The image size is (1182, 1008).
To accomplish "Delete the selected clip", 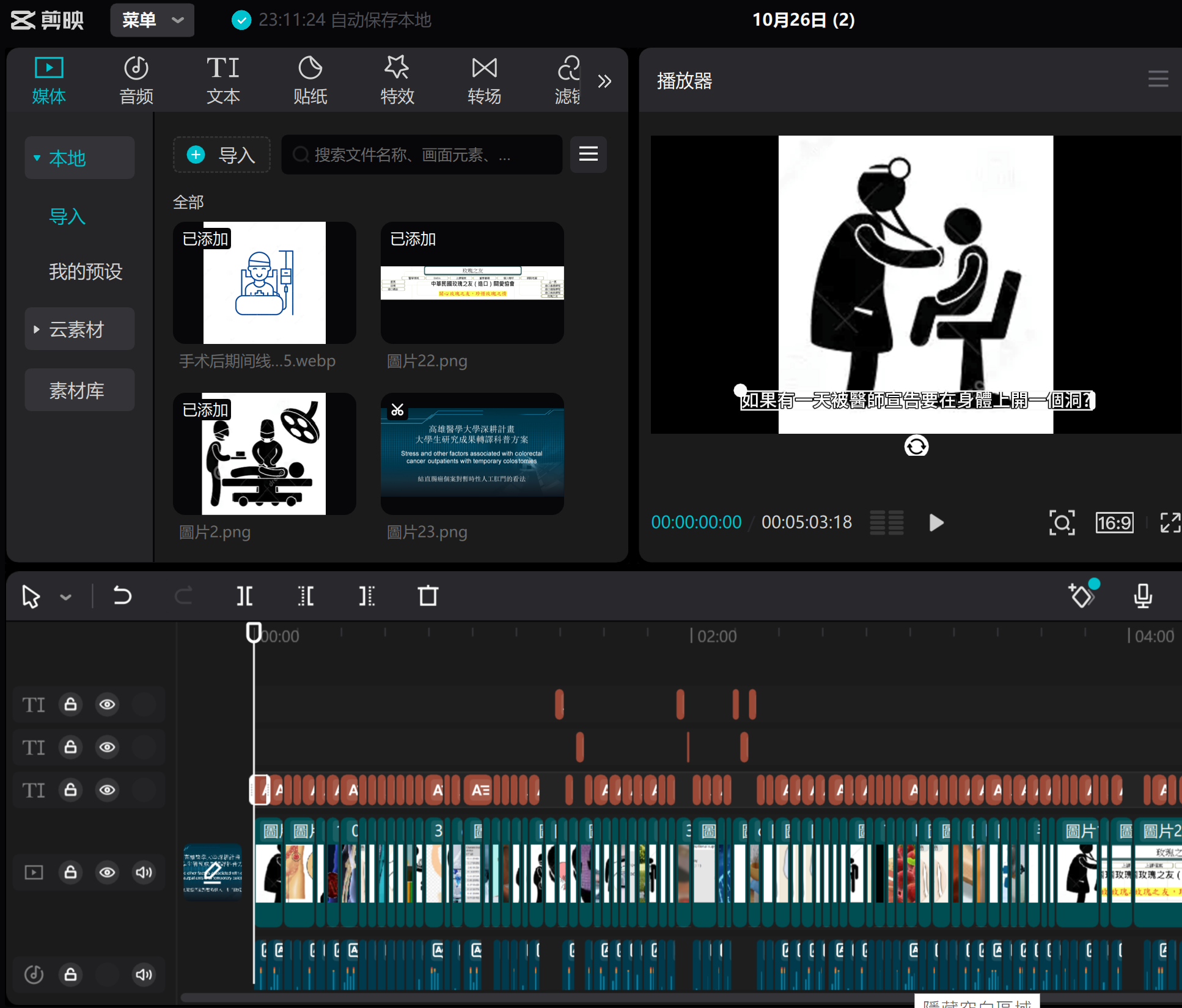I will click(428, 596).
